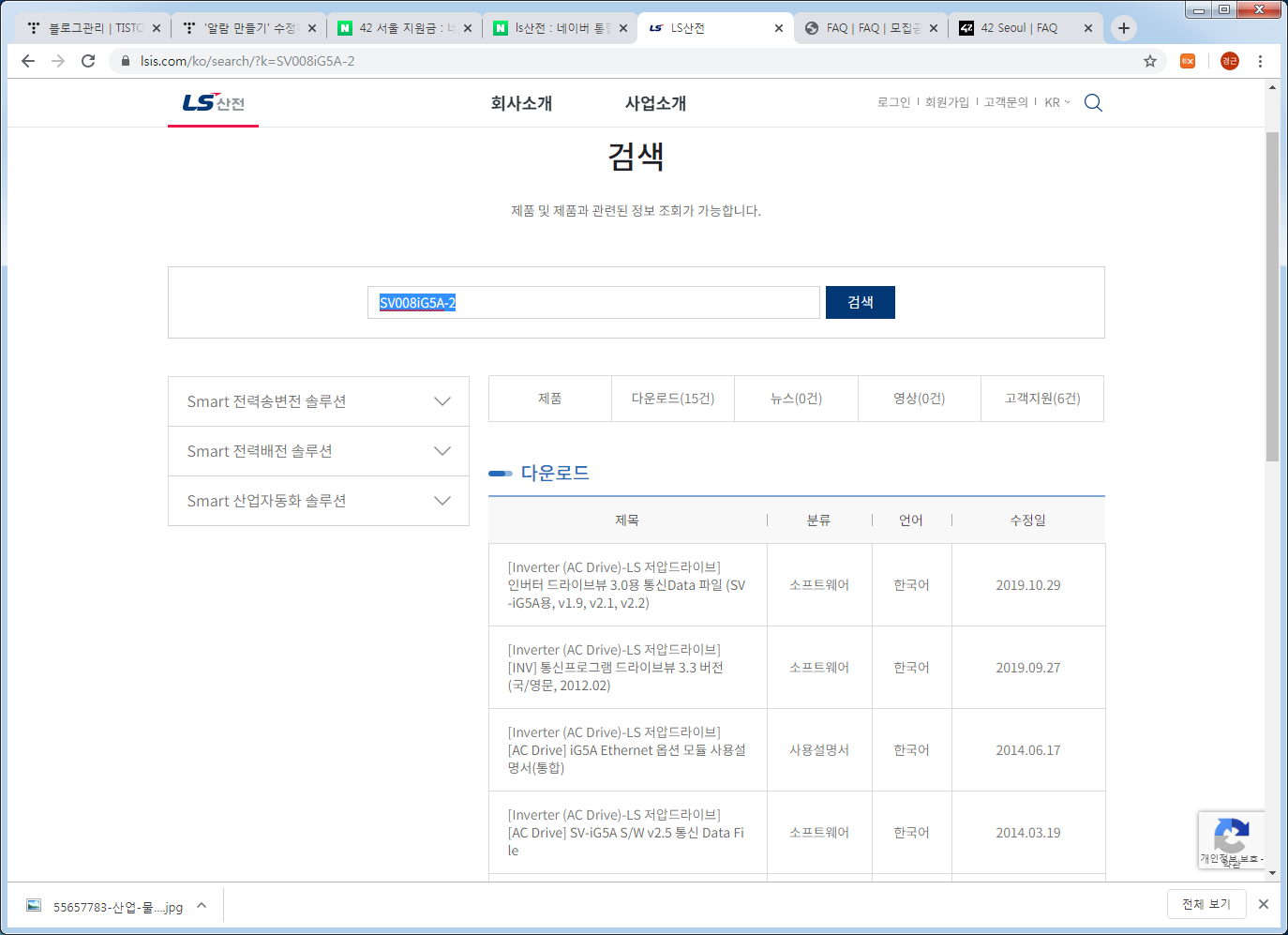
Task: Click the browser forward arrow
Action: (58, 61)
